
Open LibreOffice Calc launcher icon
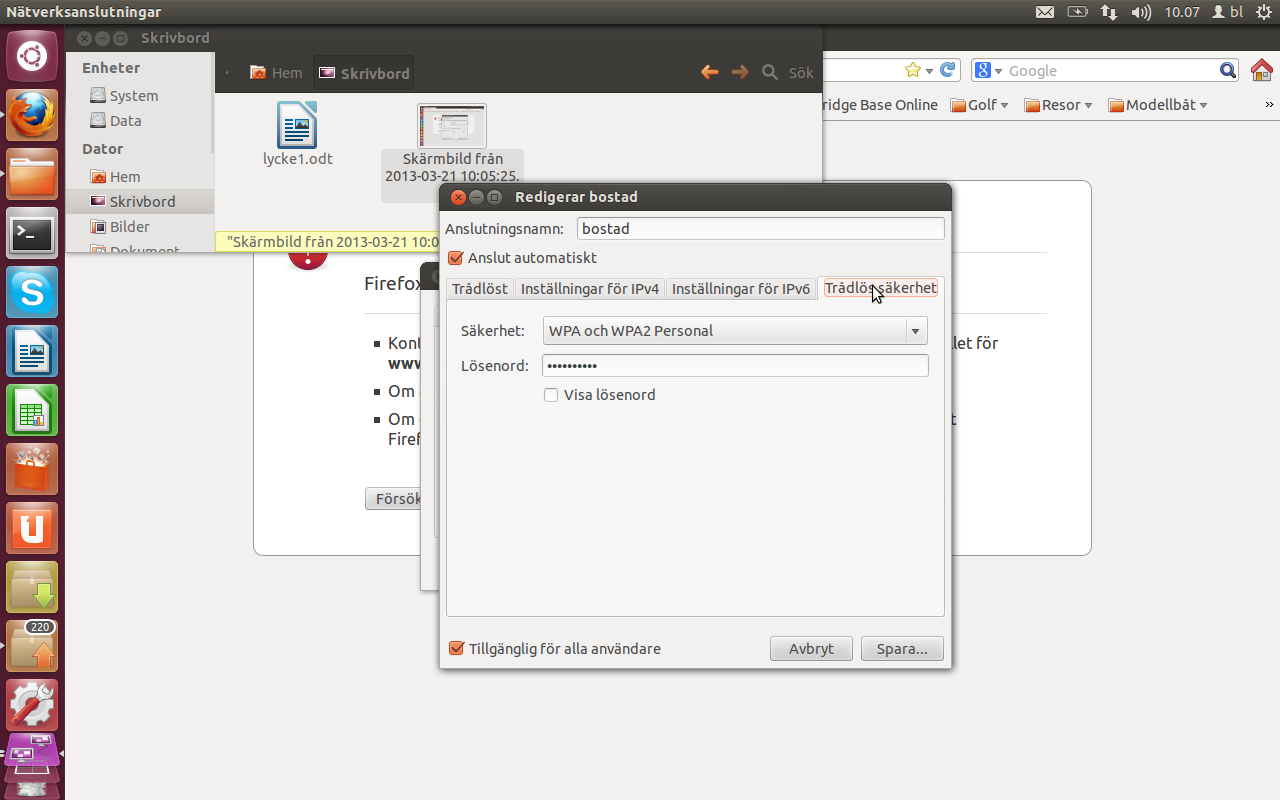click(x=32, y=410)
